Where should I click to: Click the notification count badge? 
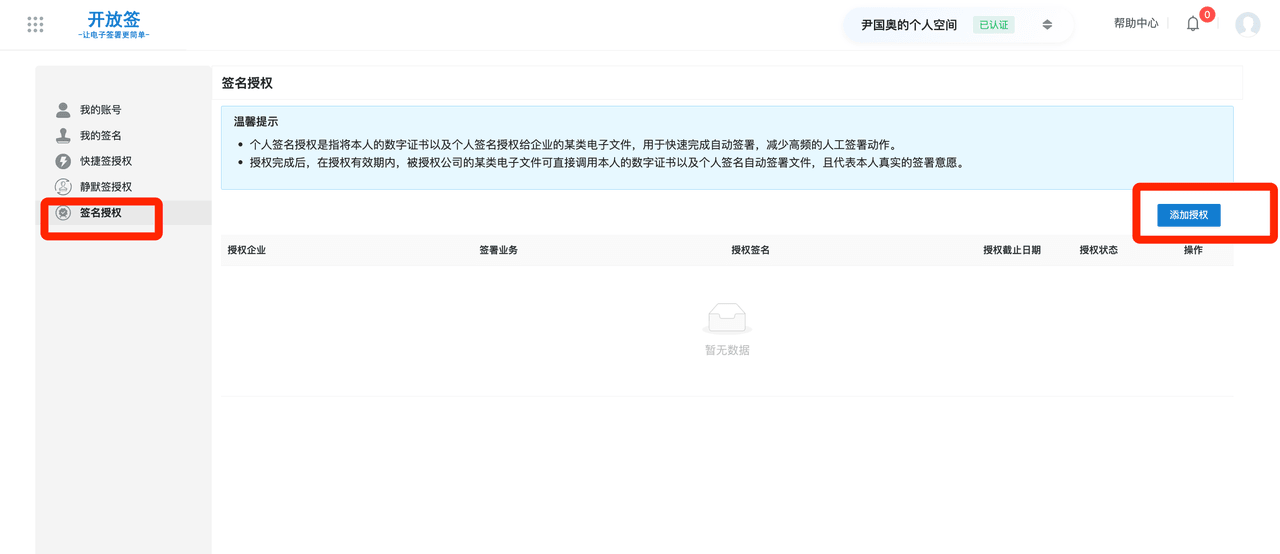tap(1207, 14)
